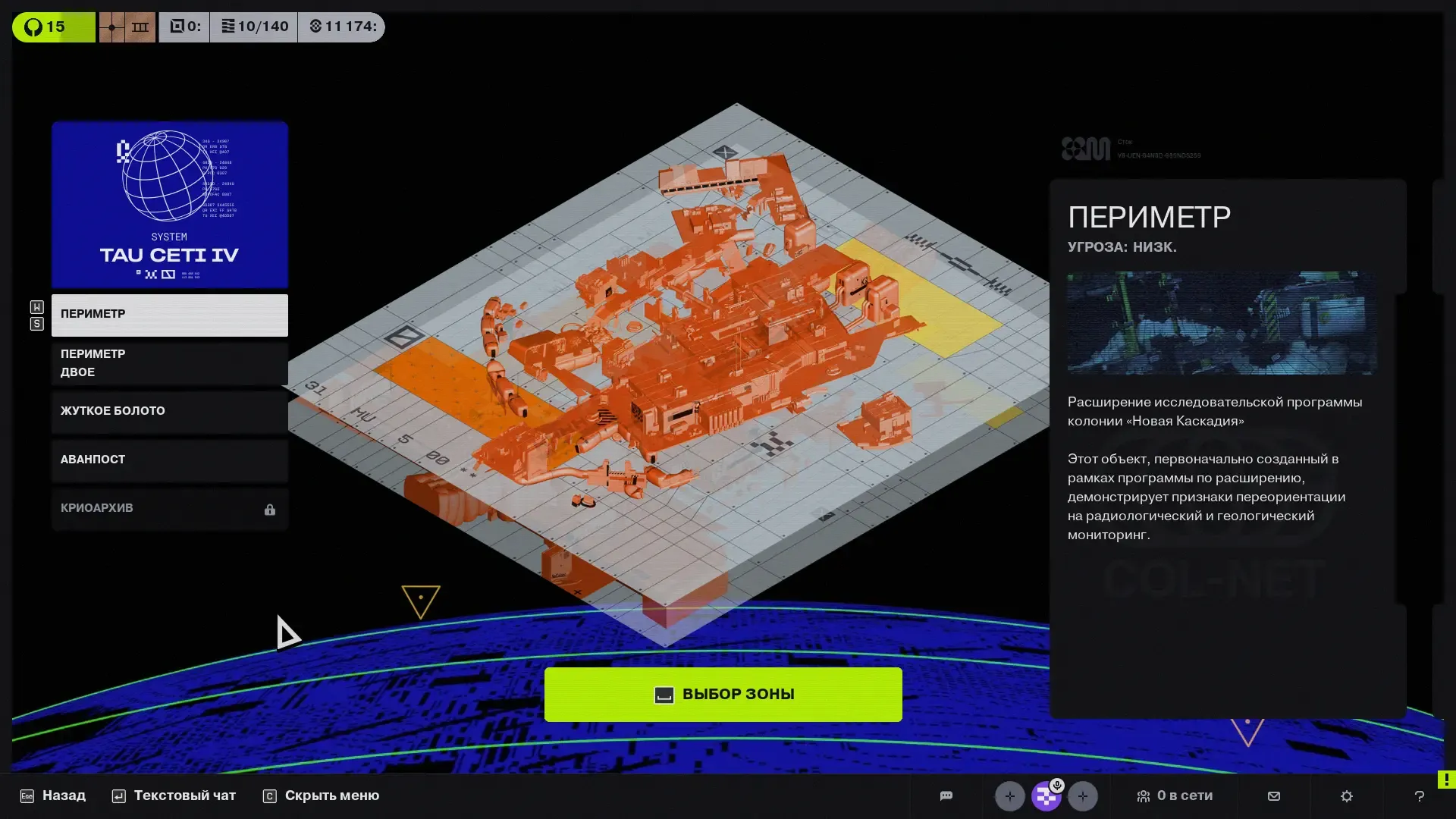Open settings via the gear icon

pyautogui.click(x=1347, y=795)
